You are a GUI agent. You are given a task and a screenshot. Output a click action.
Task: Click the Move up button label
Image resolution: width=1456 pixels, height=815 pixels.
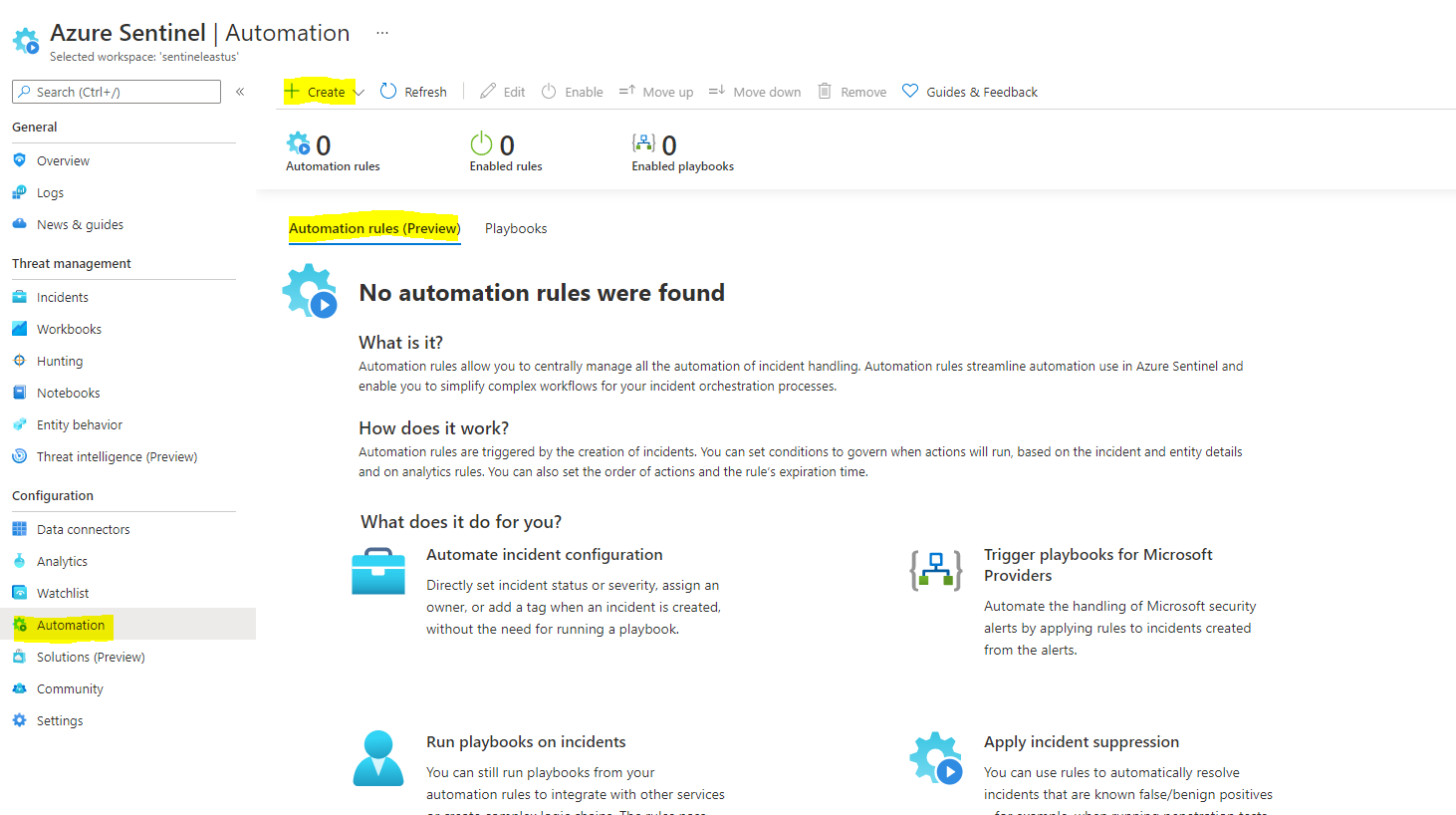667,92
